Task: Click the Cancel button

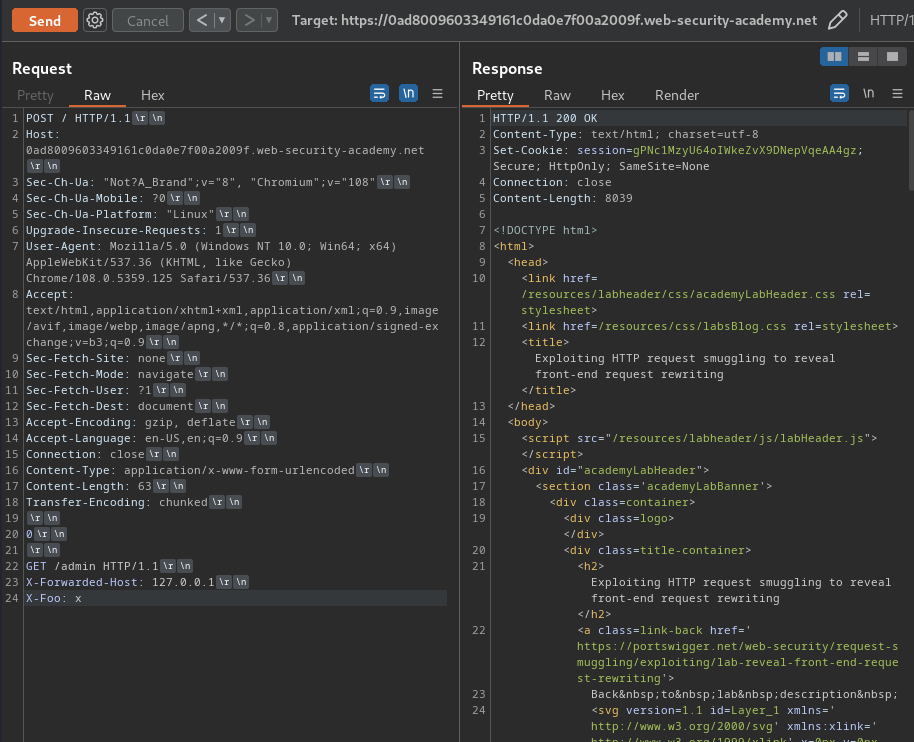Action: (147, 20)
